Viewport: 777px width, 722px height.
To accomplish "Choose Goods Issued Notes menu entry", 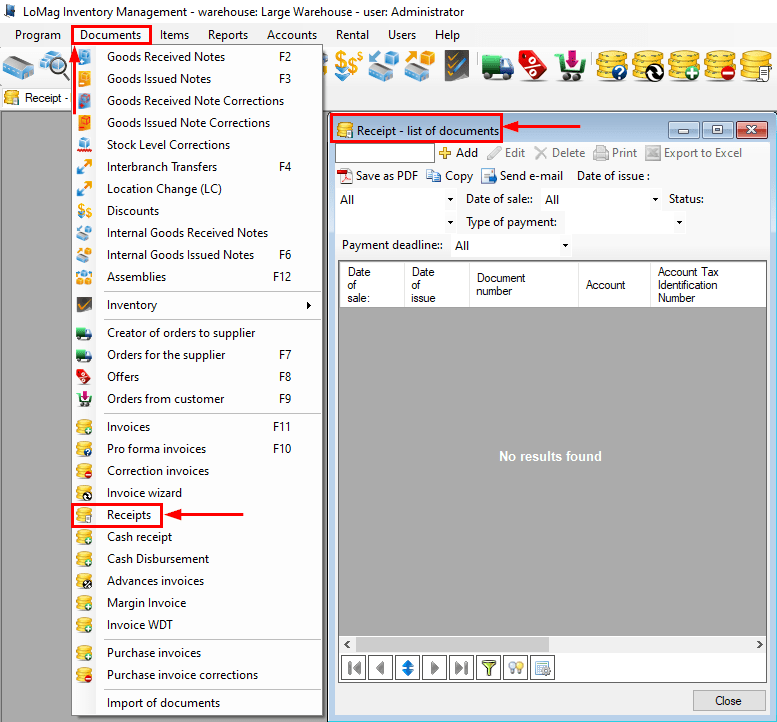I will [x=197, y=79].
